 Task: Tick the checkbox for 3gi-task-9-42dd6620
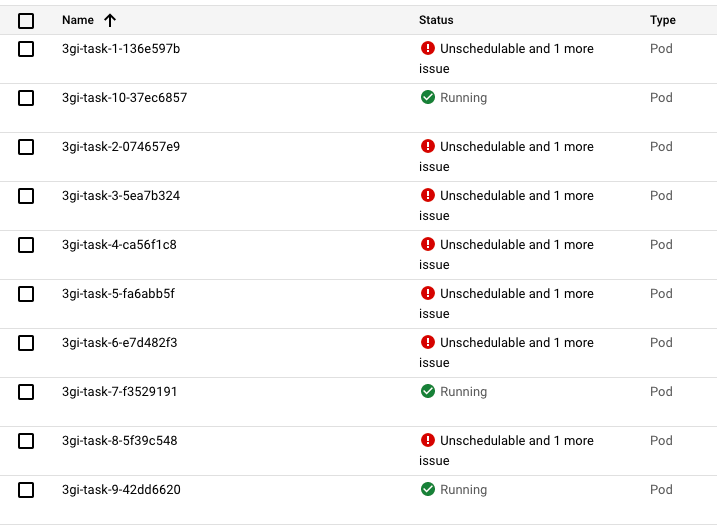26,490
